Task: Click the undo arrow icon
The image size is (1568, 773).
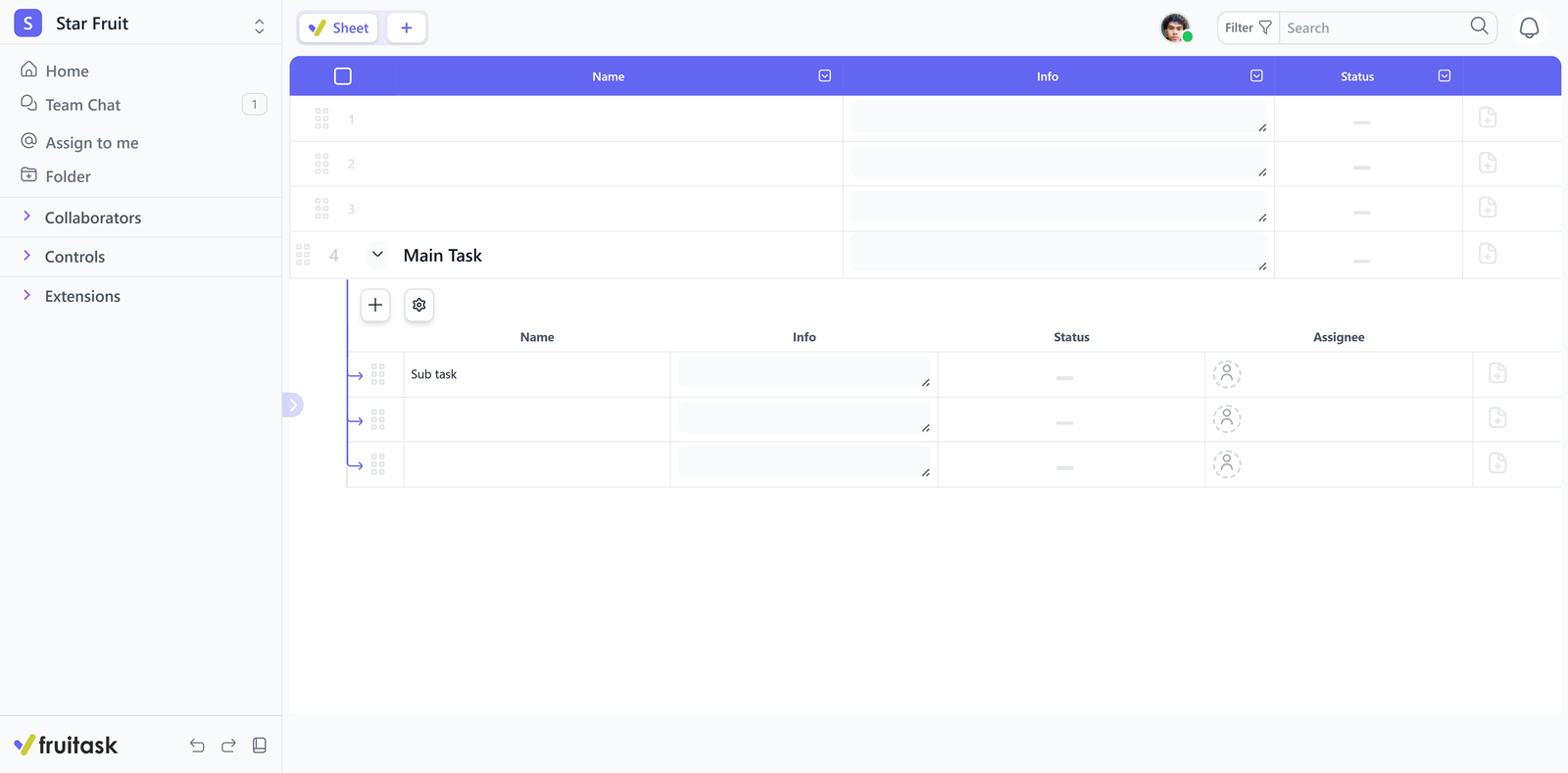Action: click(x=197, y=746)
